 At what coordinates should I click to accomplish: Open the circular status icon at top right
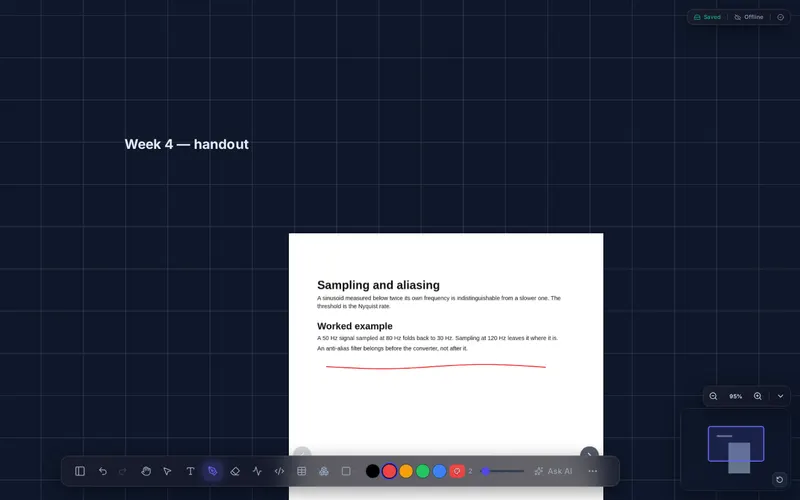click(780, 17)
